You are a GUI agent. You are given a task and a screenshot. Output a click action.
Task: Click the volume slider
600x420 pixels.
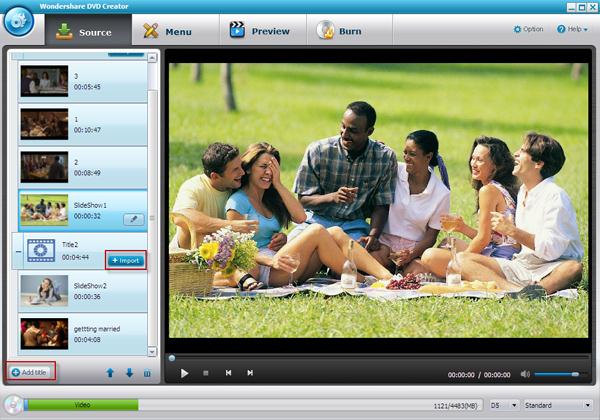(560, 374)
